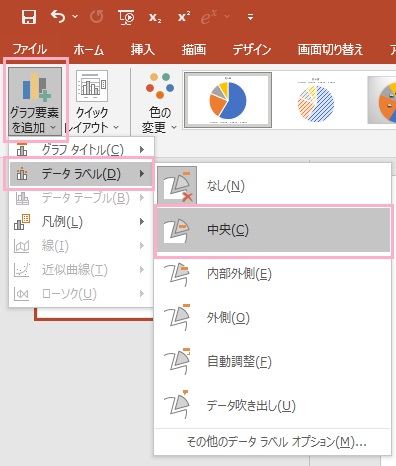Click the disabled ローソク(U) item
396x466 pixels.
pyautogui.click(x=81, y=294)
